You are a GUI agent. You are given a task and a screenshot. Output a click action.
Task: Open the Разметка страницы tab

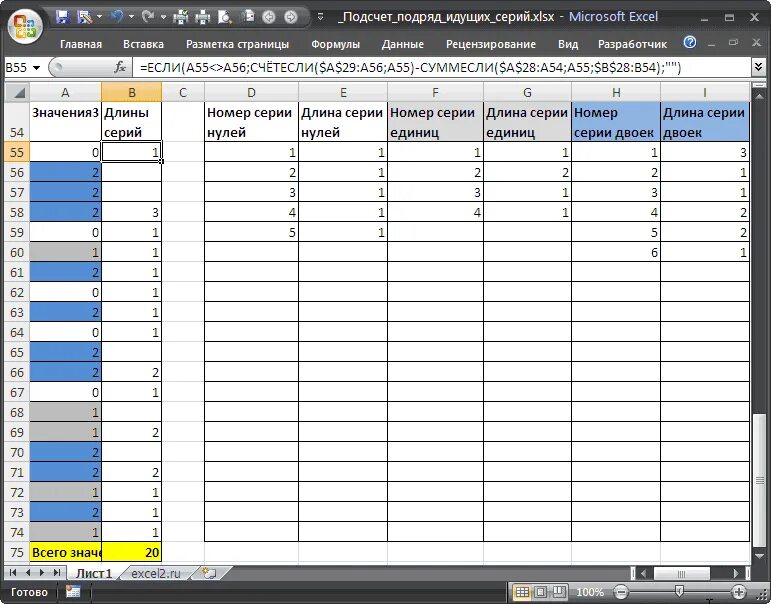click(x=237, y=44)
